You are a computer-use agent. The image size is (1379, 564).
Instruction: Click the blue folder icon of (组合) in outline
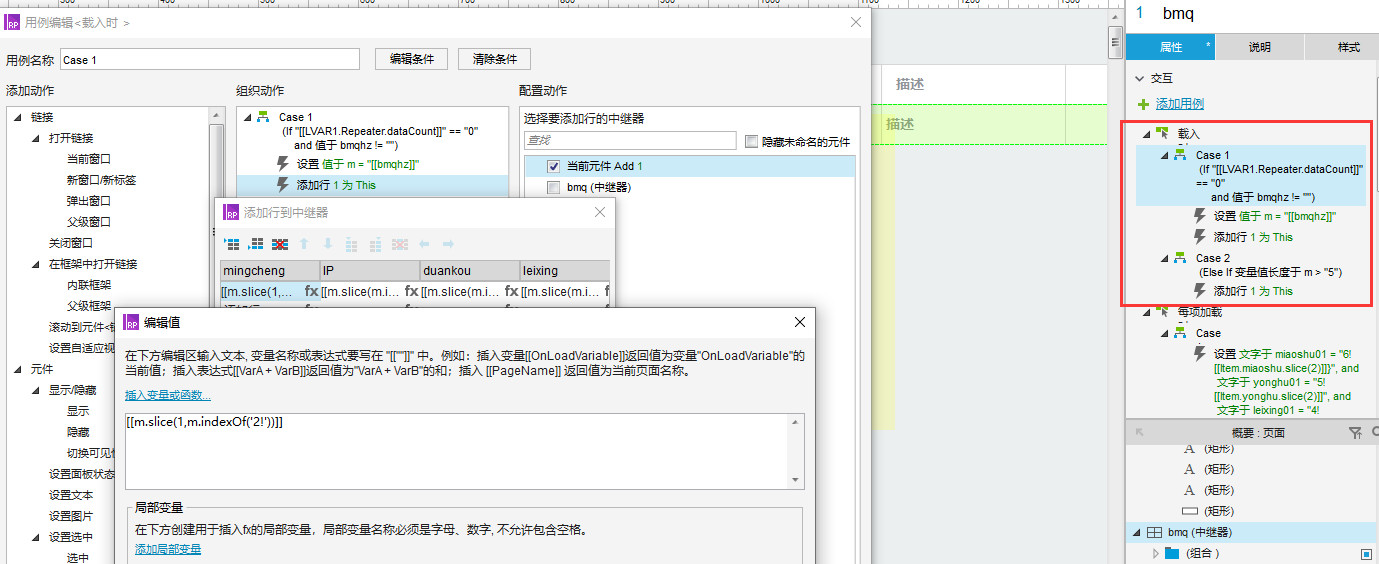coord(1173,553)
